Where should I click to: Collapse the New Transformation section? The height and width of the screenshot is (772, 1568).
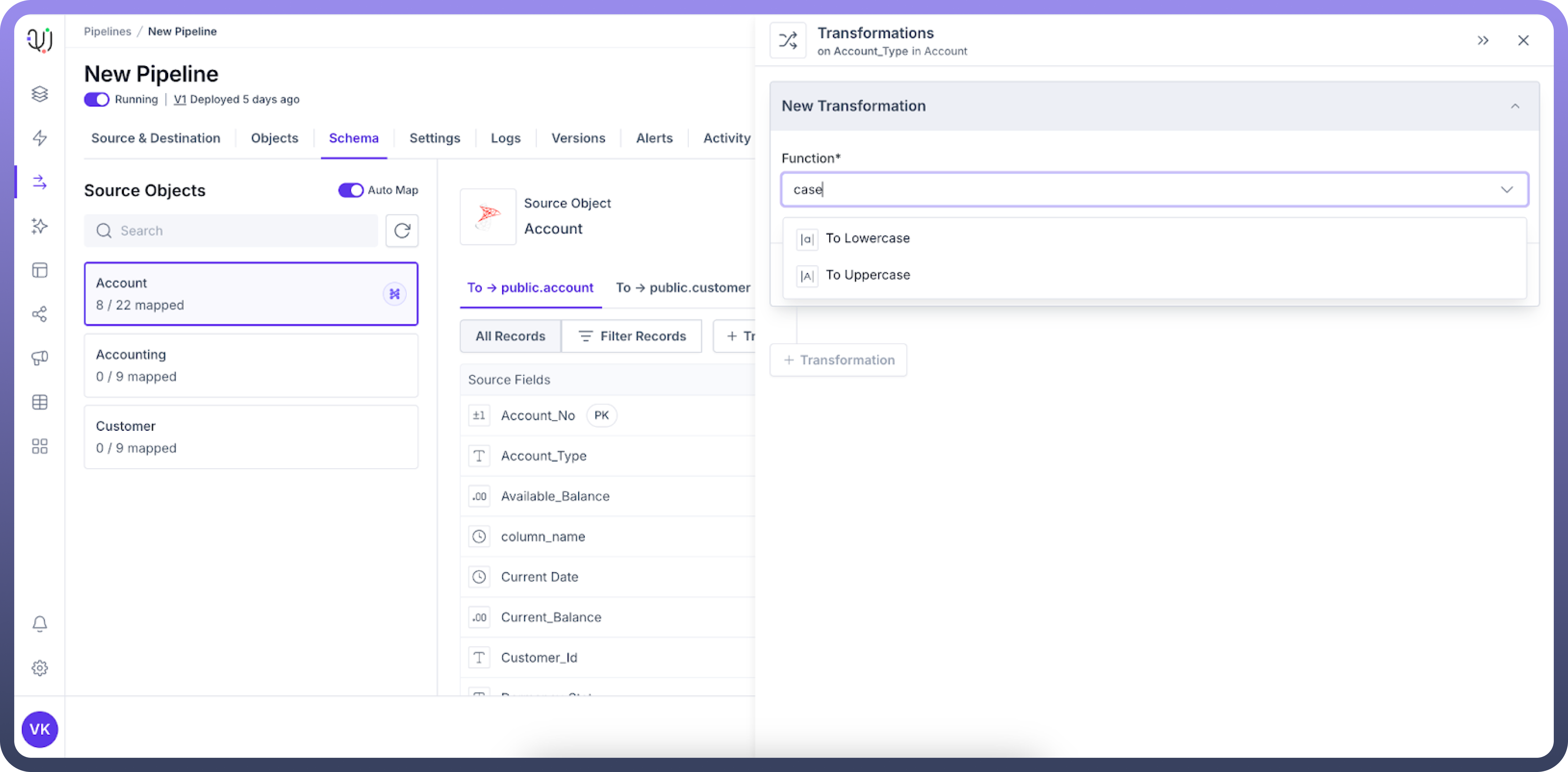pyautogui.click(x=1515, y=107)
